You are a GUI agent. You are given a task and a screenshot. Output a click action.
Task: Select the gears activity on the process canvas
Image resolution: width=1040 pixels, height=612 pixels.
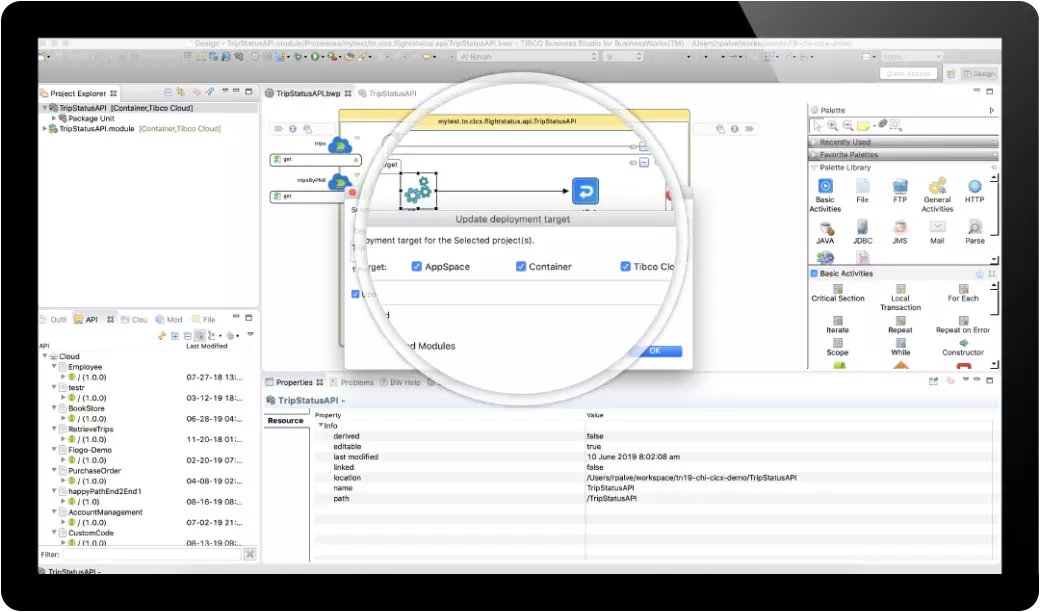(419, 191)
